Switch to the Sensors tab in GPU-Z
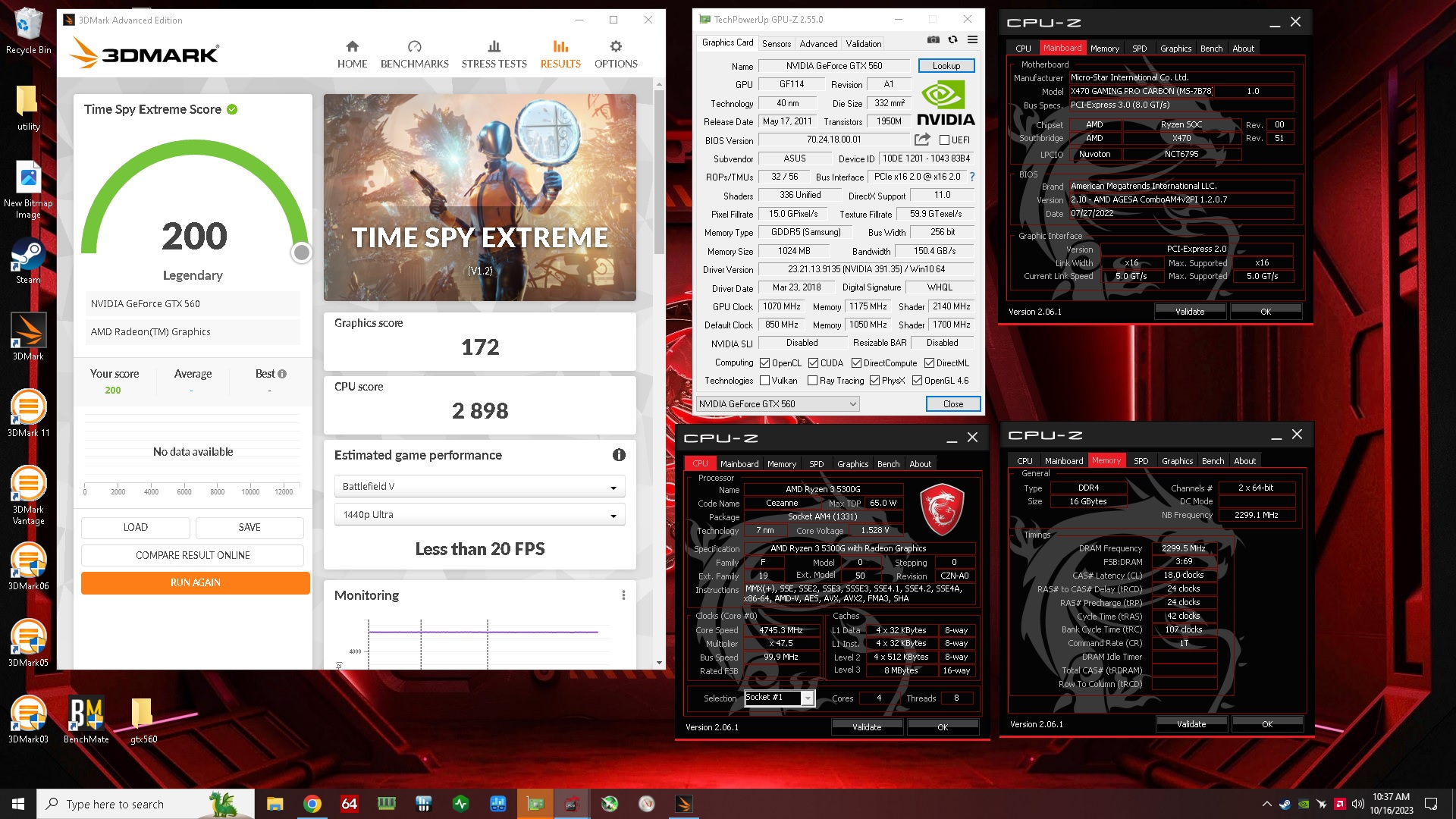1456x819 pixels. click(777, 44)
